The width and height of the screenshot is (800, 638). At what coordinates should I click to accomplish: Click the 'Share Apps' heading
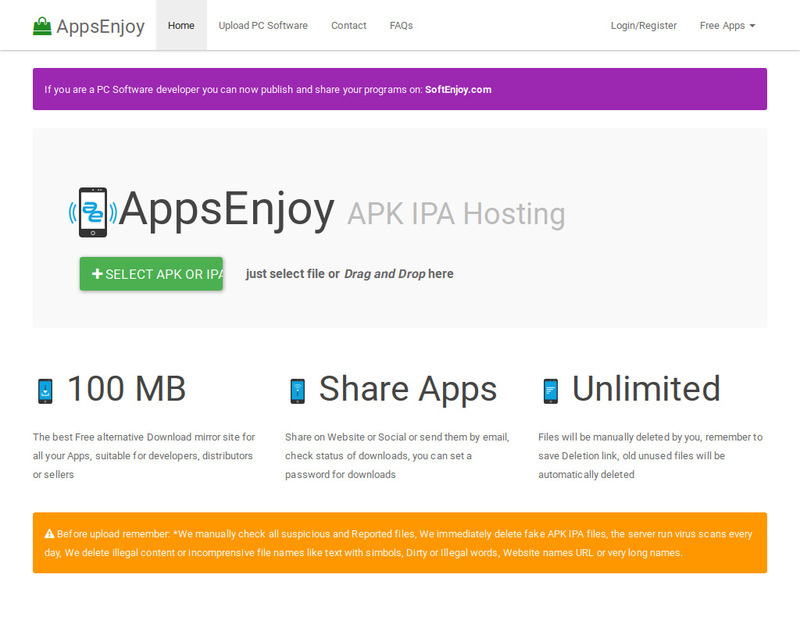(x=408, y=389)
